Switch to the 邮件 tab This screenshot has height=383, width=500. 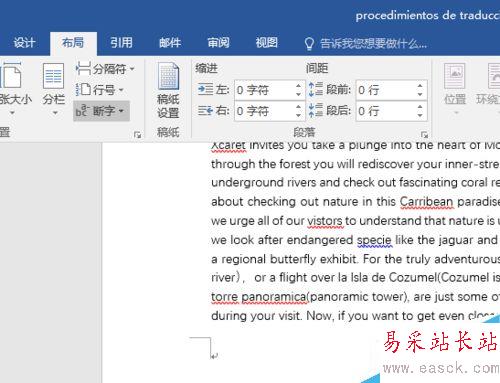170,43
